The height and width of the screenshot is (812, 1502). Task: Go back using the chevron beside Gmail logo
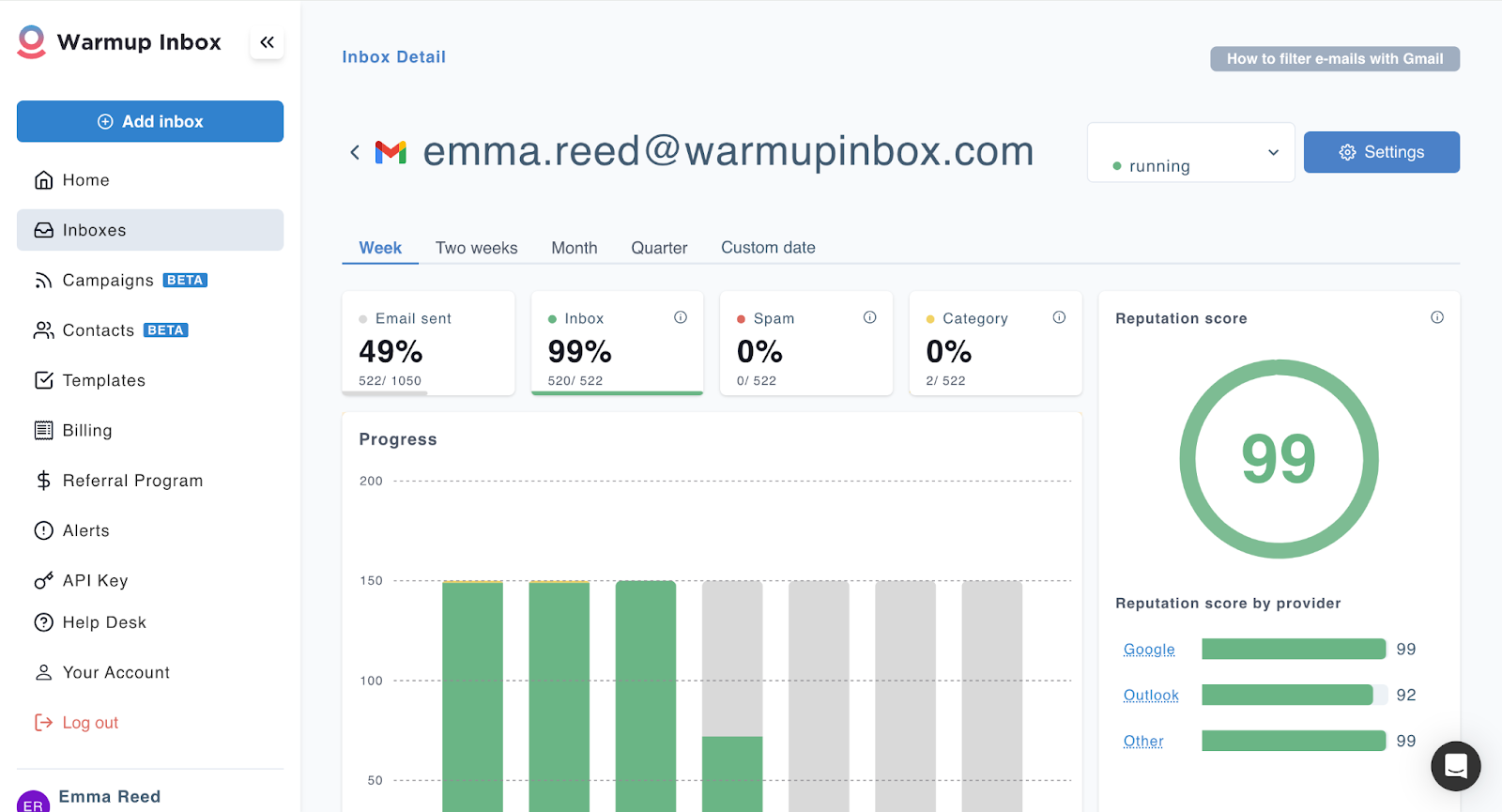355,152
